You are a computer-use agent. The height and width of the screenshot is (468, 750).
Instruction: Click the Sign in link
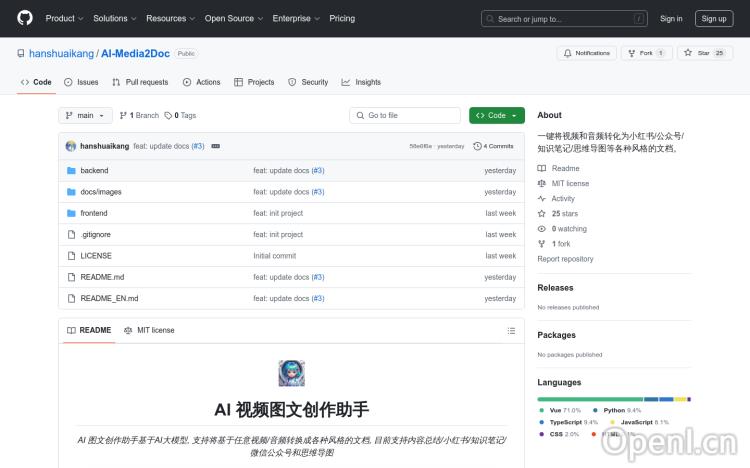click(671, 19)
